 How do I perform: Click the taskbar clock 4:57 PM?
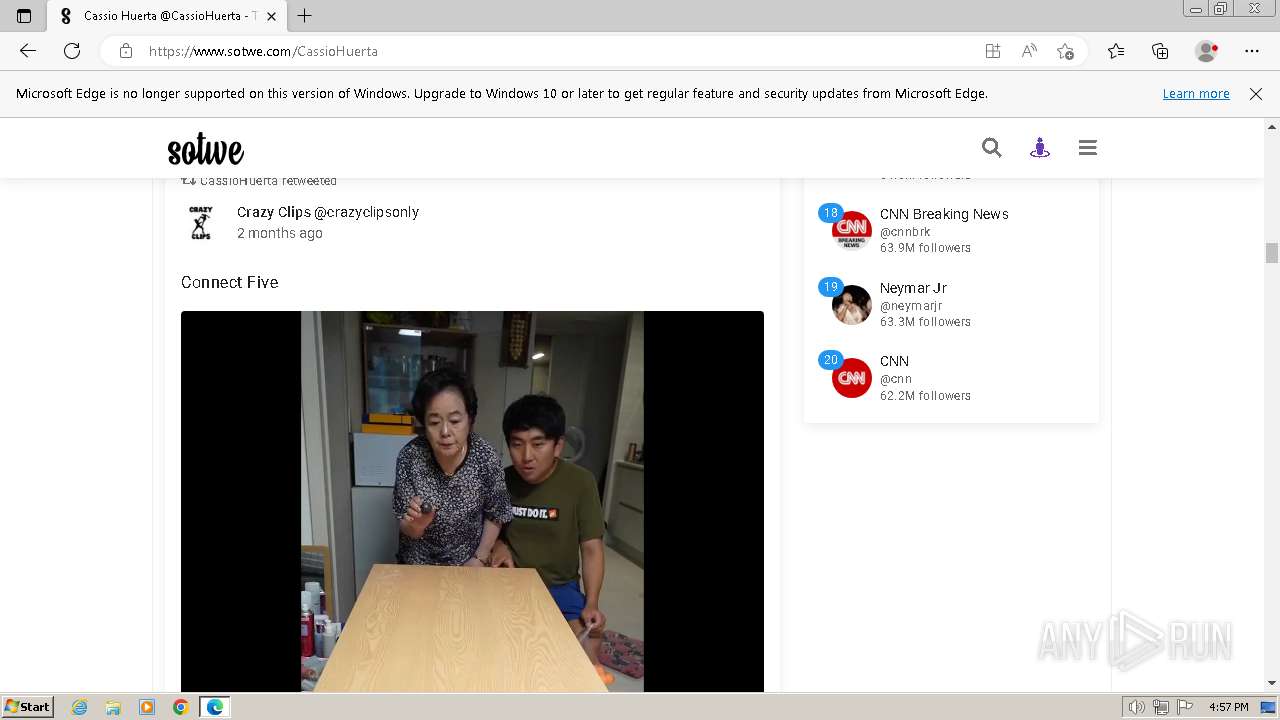(1228, 707)
